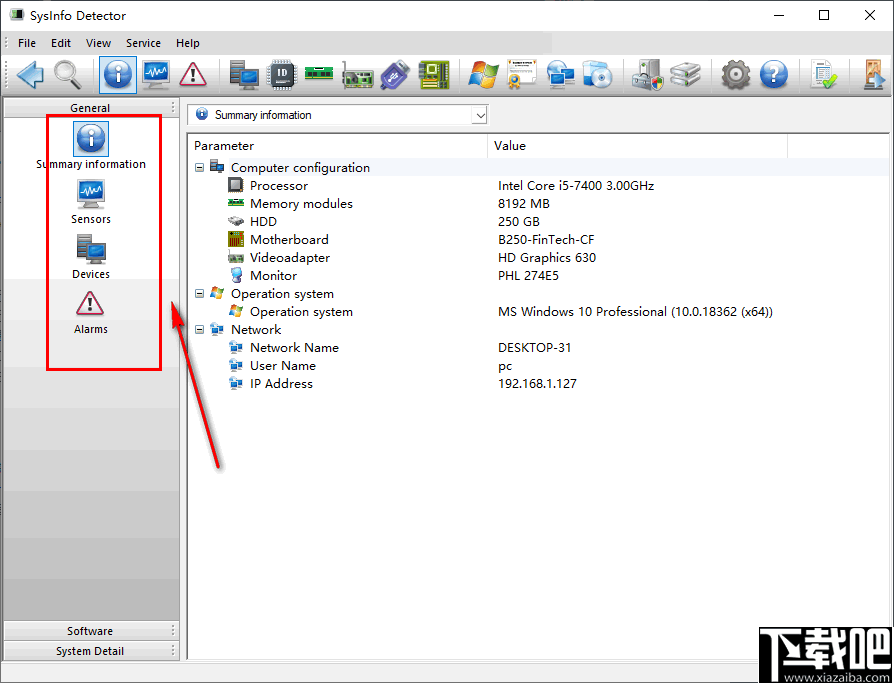Open the View menu
This screenshot has width=894, height=683.
coord(98,43)
